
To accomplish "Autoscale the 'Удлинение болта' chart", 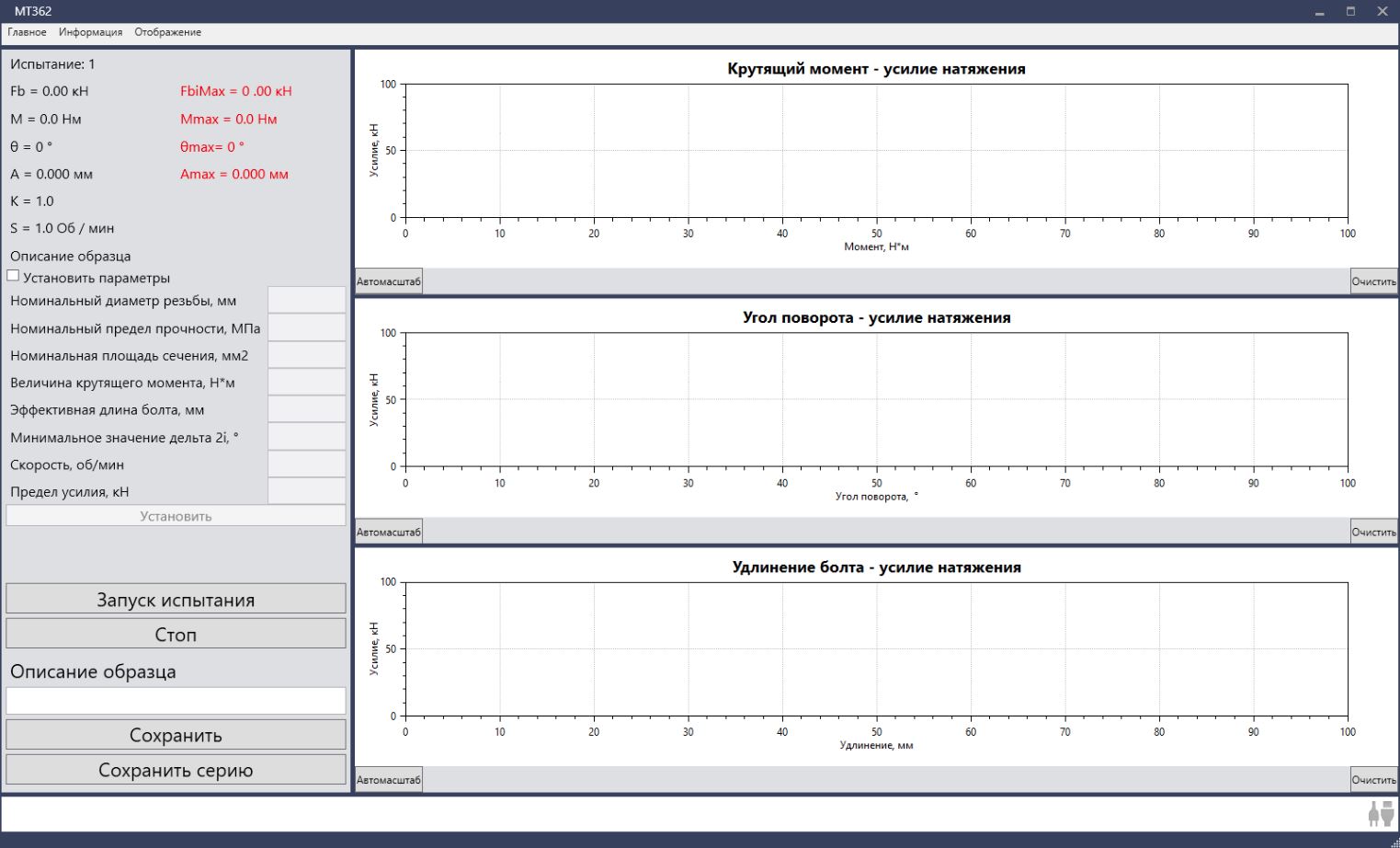I will 389,780.
